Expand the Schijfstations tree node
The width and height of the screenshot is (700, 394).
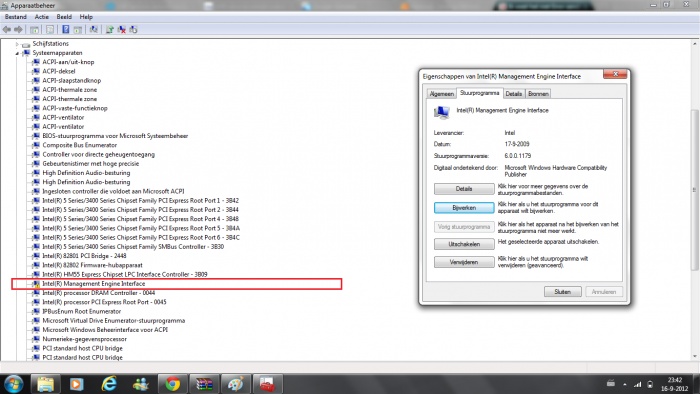click(17, 44)
